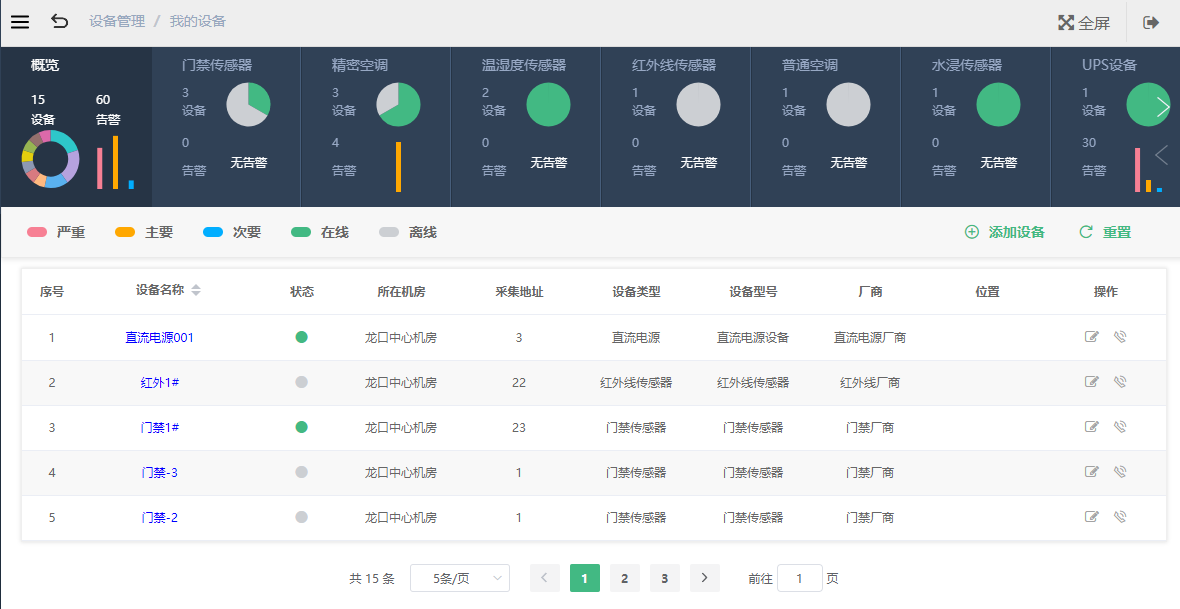Click the status dot for 直流电源001

302,337
